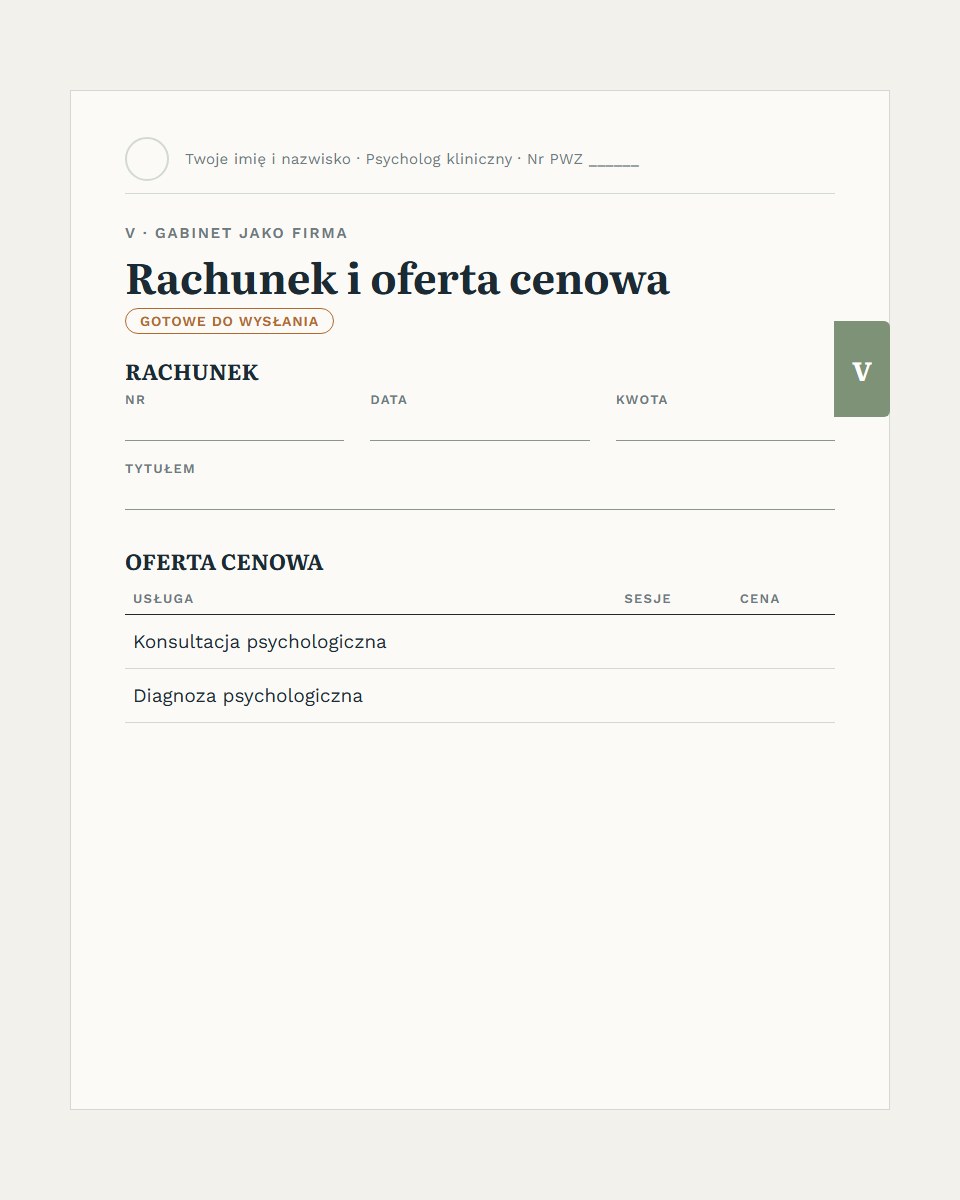Click the green section V side tab
The height and width of the screenshot is (1200, 960).
coord(862,369)
